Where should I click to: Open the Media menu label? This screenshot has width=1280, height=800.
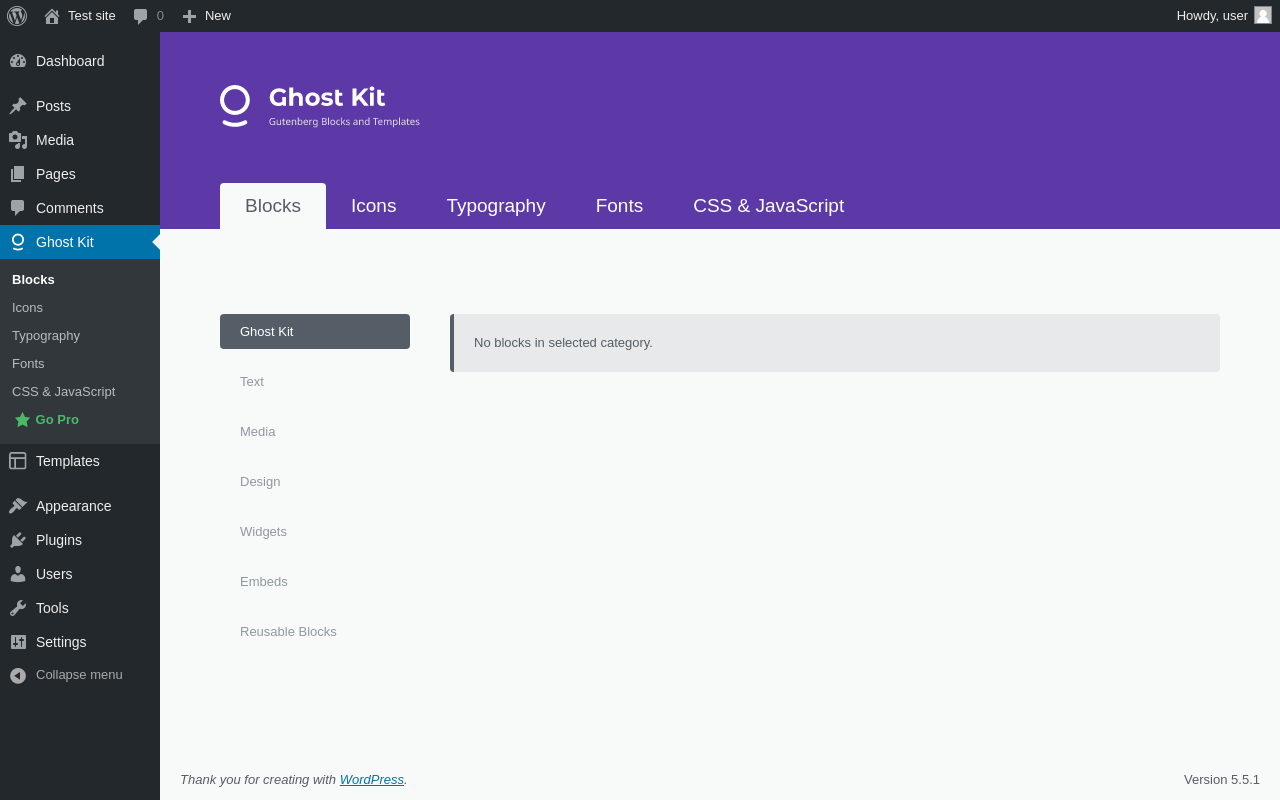[55, 140]
